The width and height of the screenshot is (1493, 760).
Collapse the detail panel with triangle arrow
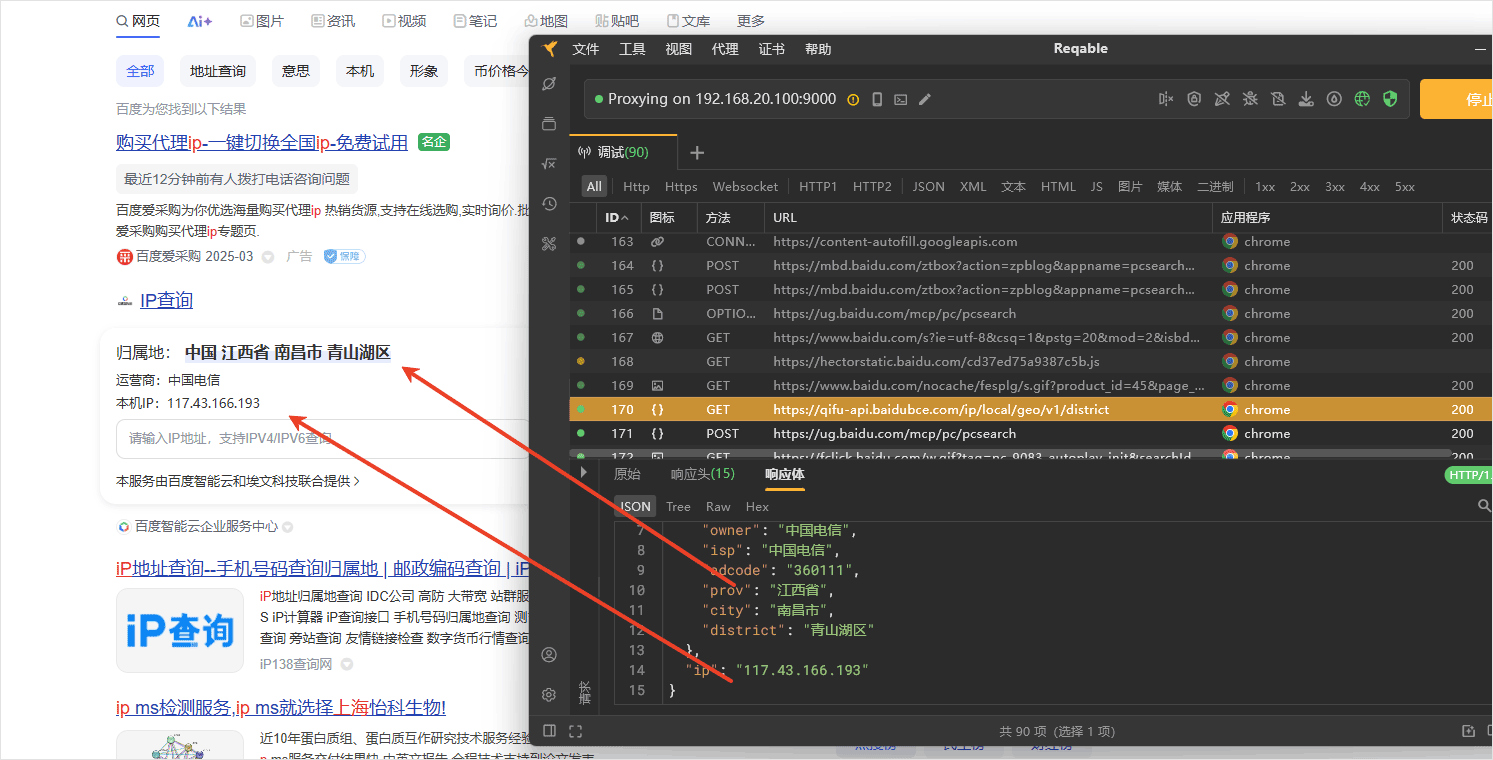584,472
